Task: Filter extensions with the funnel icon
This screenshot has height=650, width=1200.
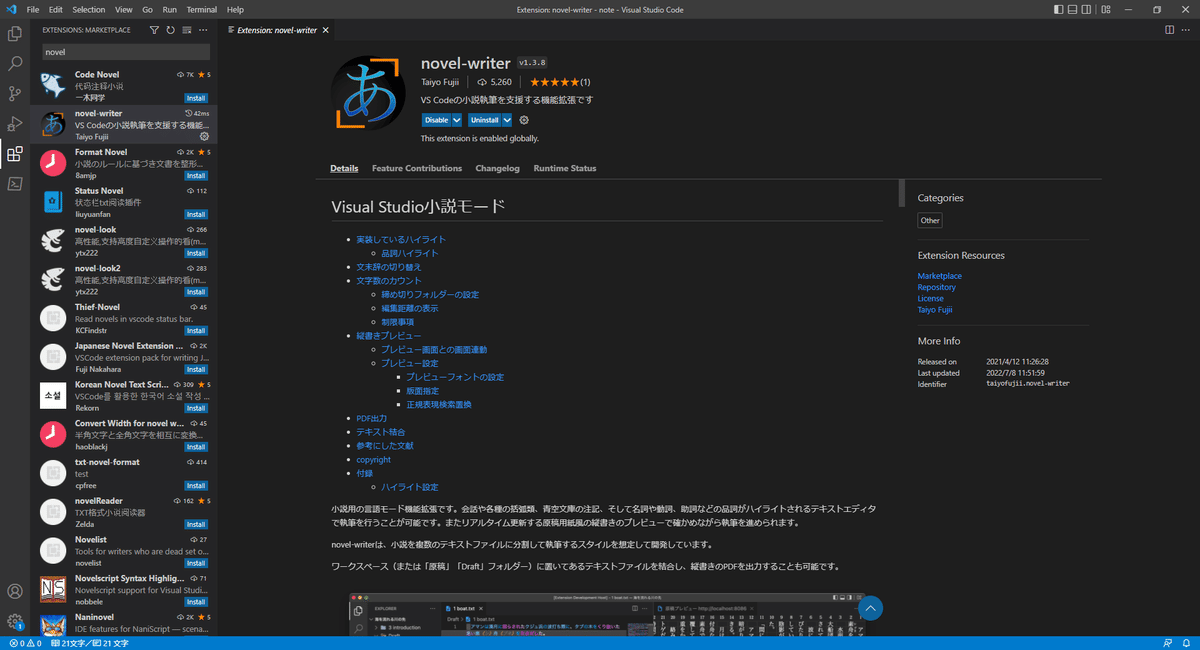Action: pyautogui.click(x=154, y=30)
